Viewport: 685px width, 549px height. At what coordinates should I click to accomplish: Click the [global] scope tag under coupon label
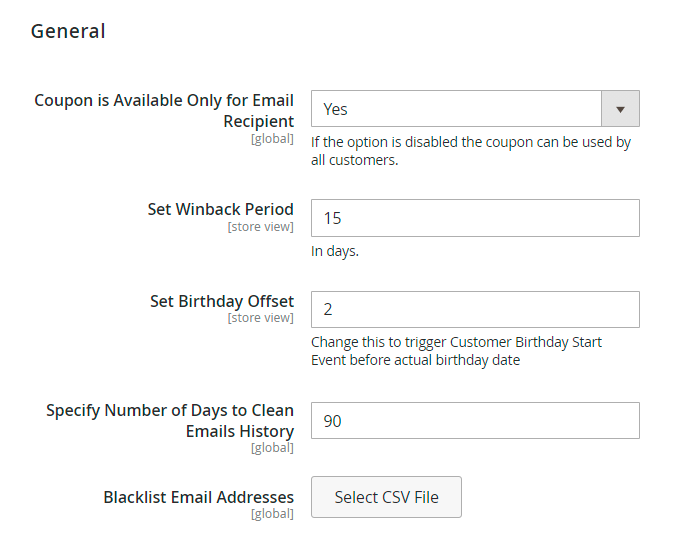272,139
